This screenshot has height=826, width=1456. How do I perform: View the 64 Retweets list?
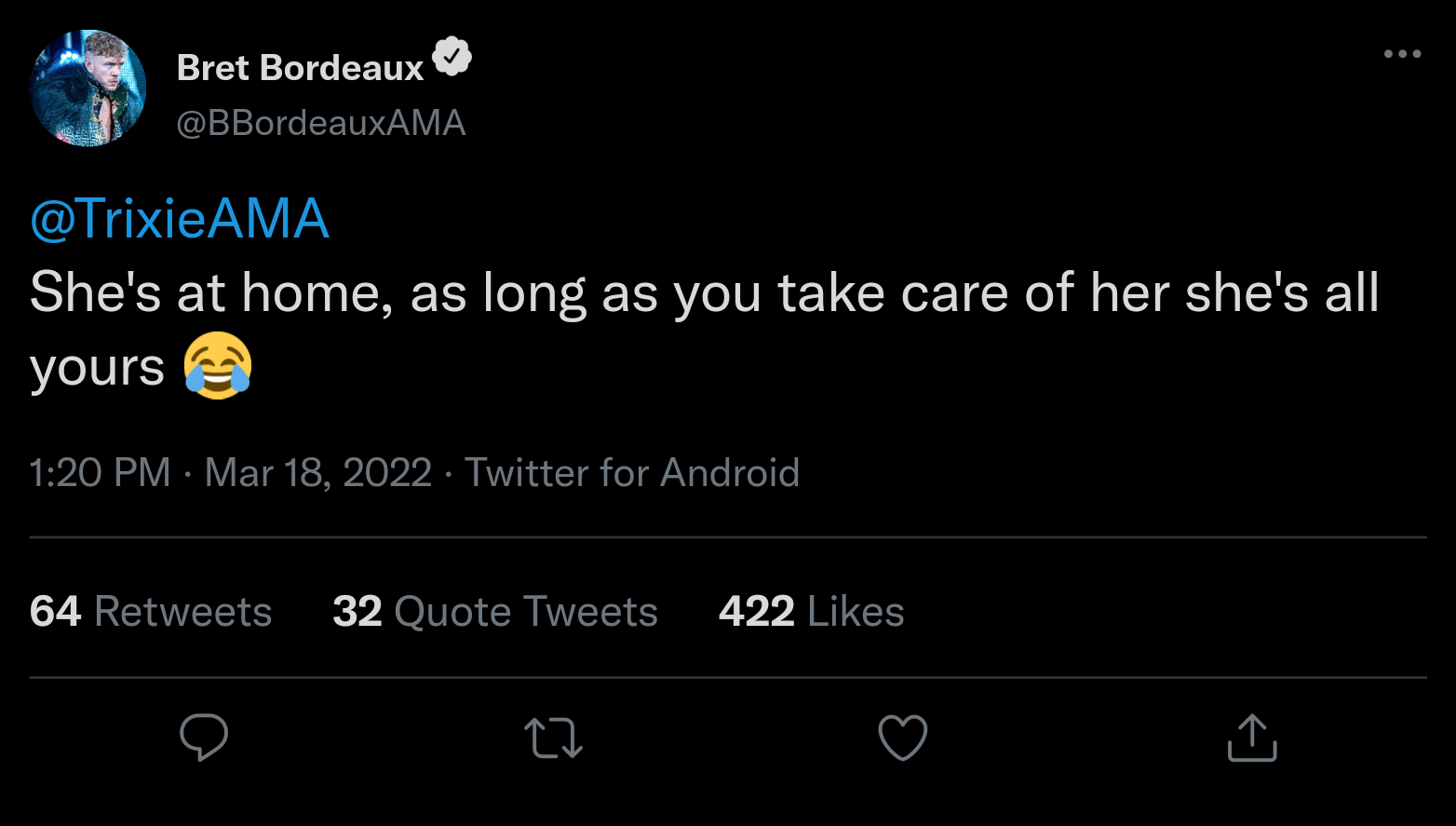click(x=151, y=612)
